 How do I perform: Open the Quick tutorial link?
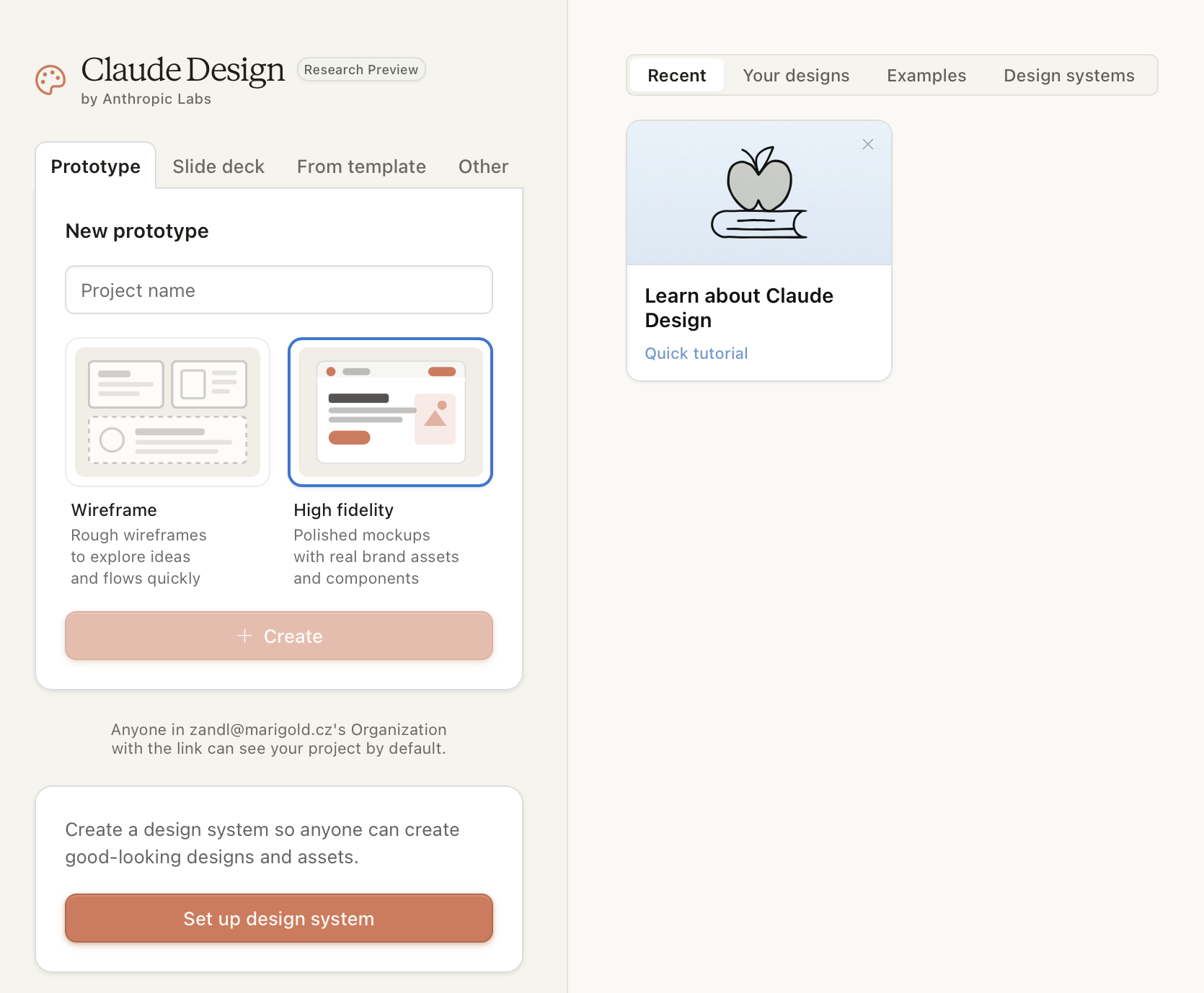[x=696, y=353]
